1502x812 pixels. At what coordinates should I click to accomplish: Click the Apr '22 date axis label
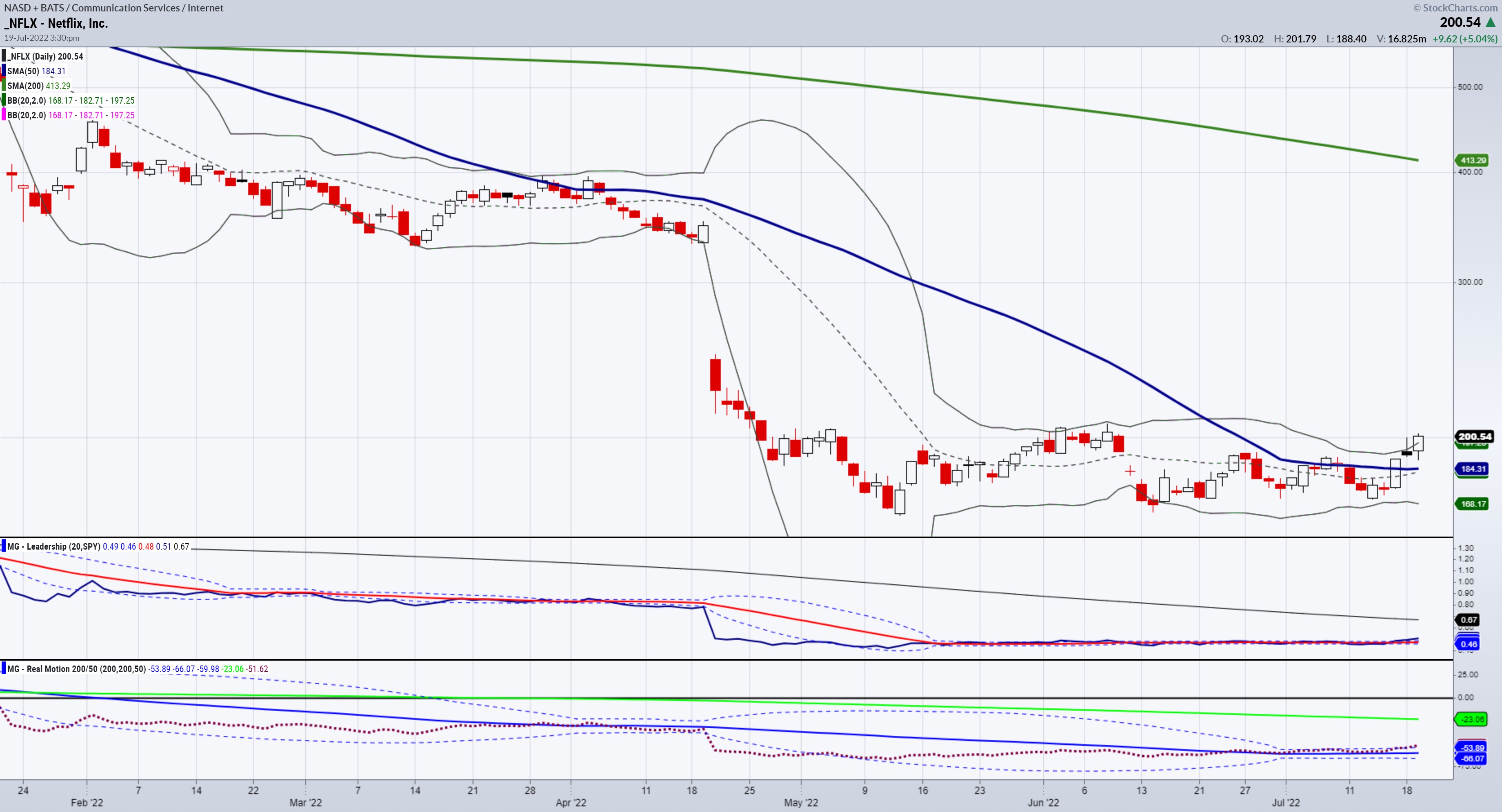coord(571,802)
